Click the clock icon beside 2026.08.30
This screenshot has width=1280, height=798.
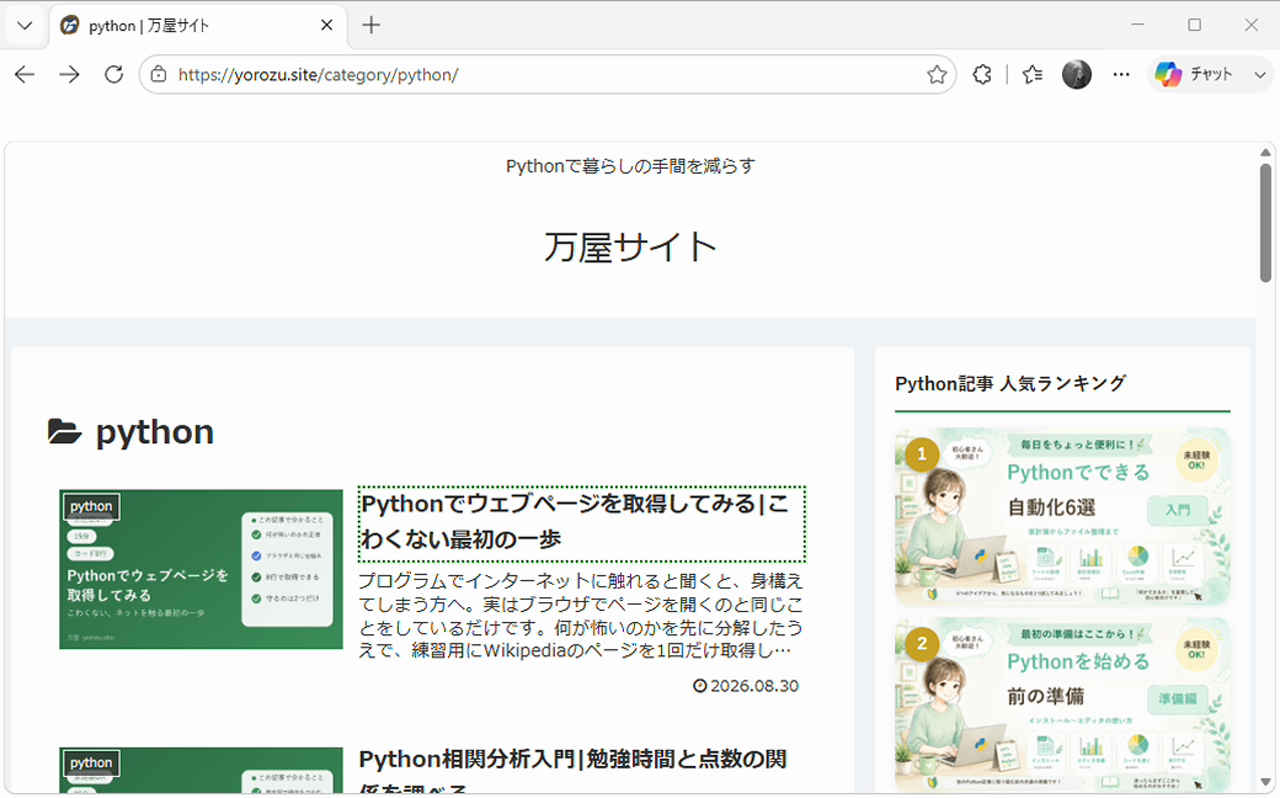[x=700, y=686]
